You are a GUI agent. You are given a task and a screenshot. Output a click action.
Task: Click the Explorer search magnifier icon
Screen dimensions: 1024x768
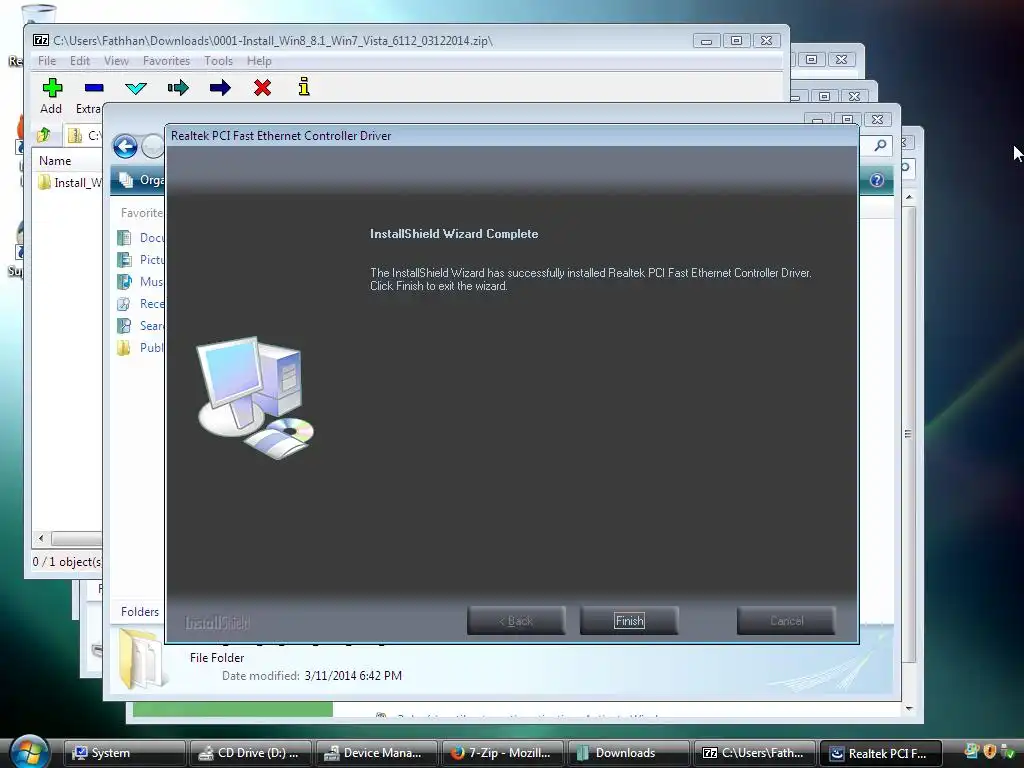coord(880,145)
